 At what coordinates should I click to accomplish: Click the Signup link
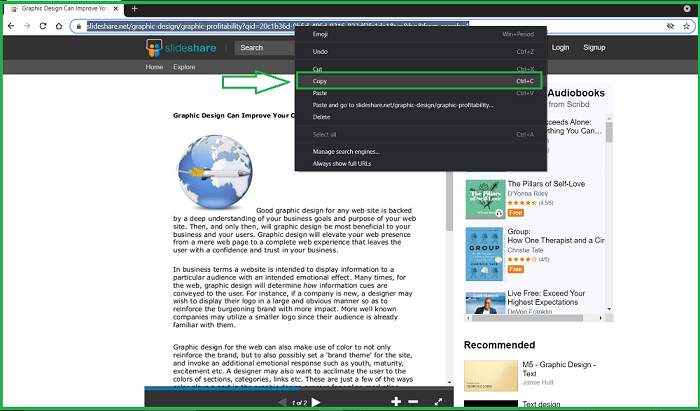[594, 47]
